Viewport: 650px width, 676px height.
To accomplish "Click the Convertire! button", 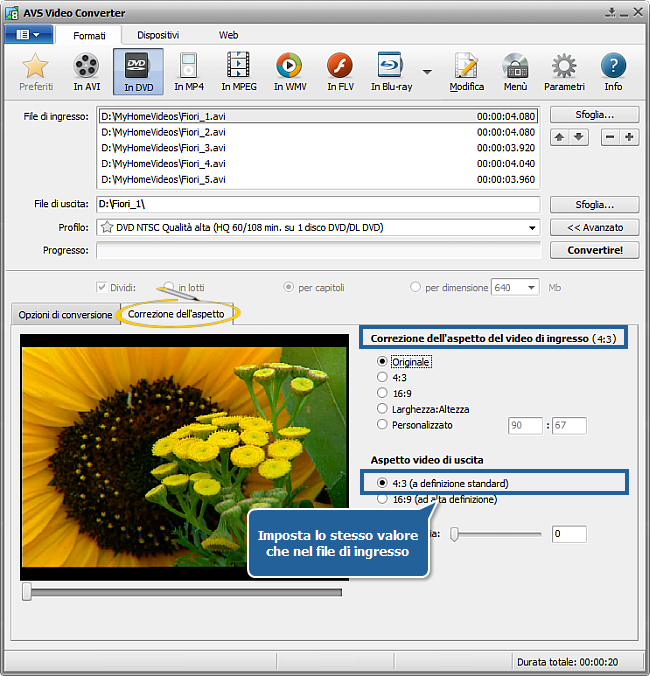I will point(594,250).
